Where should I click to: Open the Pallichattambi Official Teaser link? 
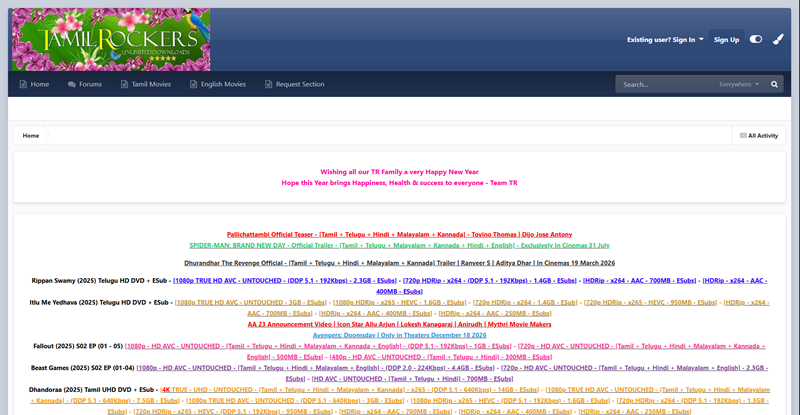coord(399,234)
